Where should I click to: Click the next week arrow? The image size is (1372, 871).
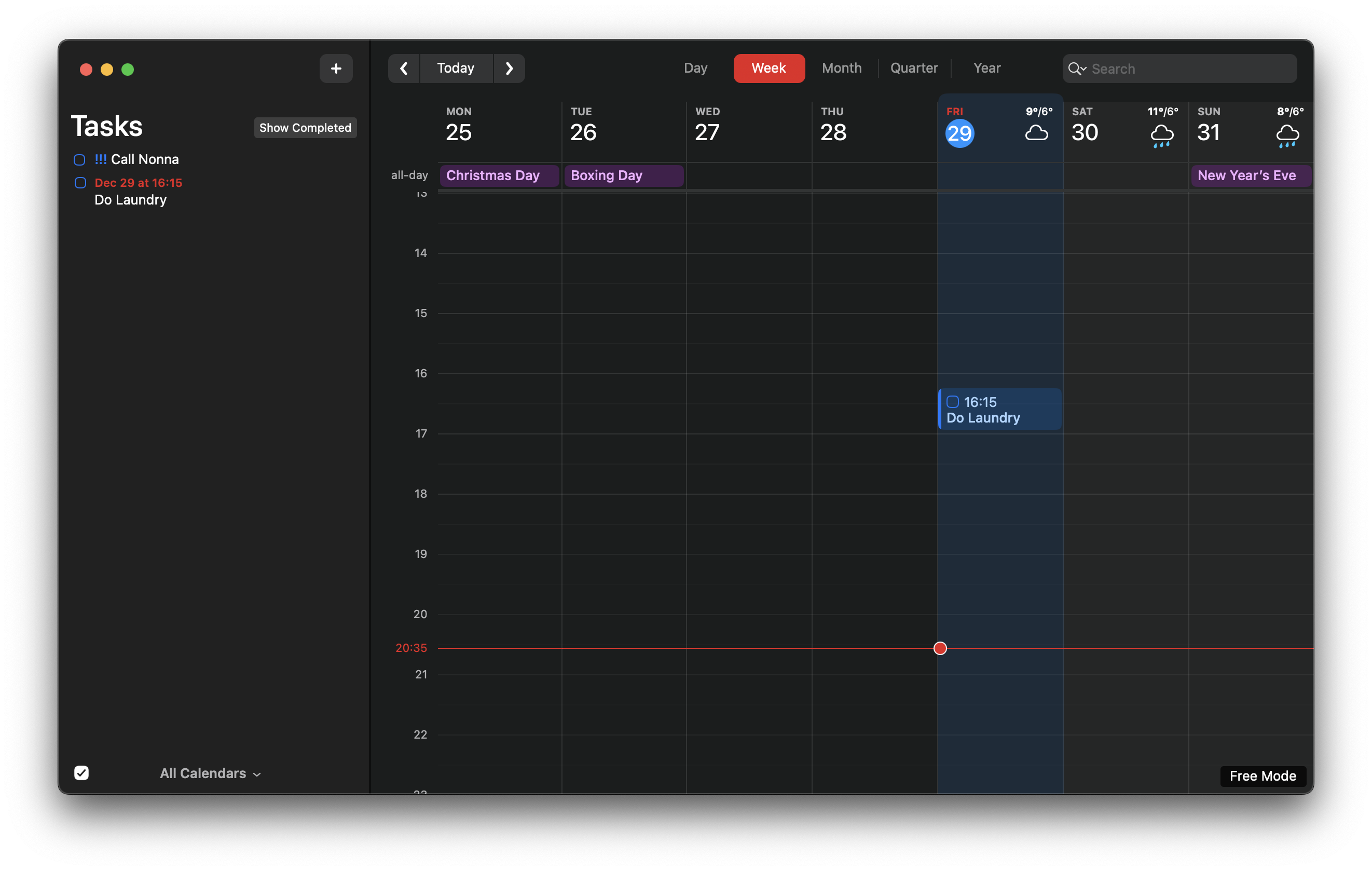[509, 68]
